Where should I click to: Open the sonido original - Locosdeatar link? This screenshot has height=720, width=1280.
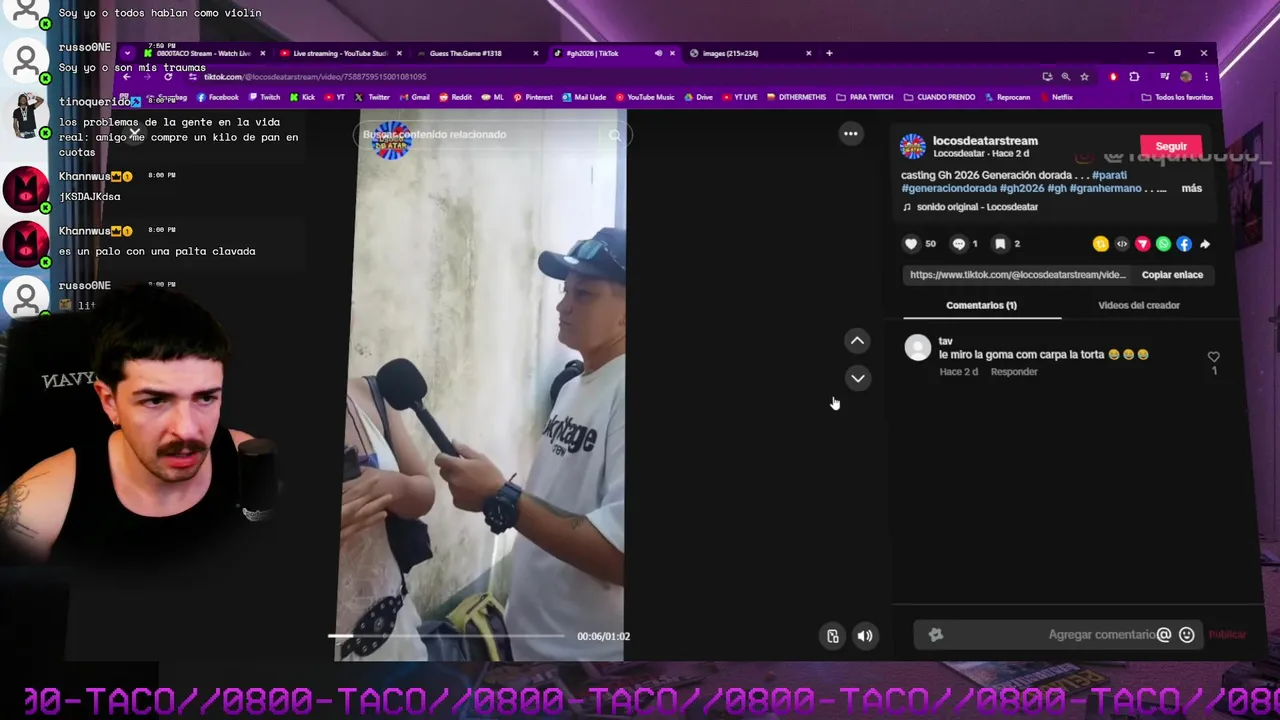tap(977, 207)
